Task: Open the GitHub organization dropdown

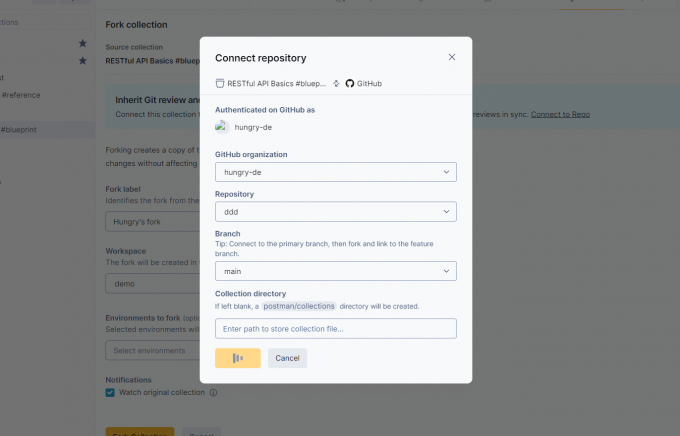Action: 336,172
